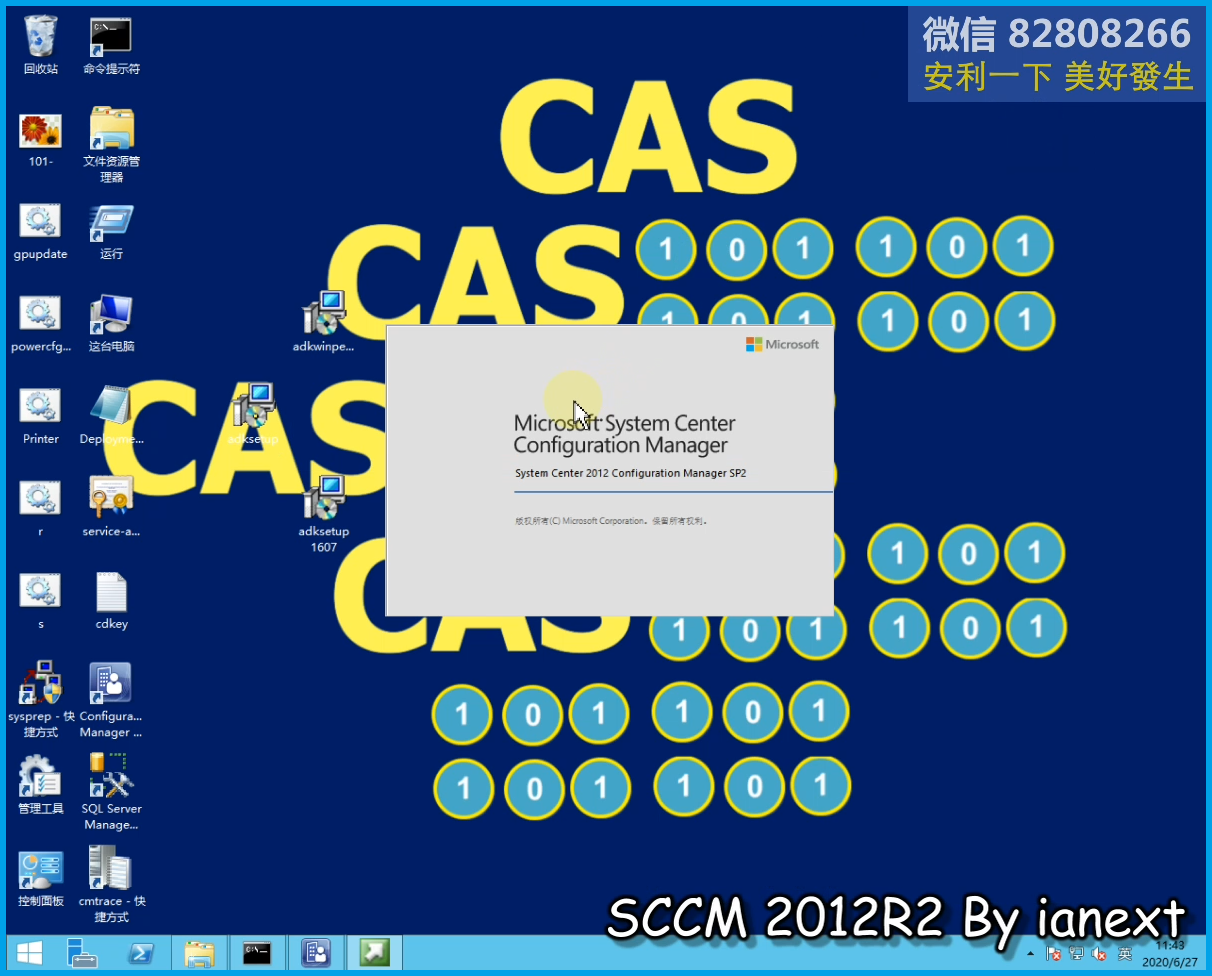Click the Microsoft logo on splash screen
Screen dimensions: 1212x976
click(x=782, y=344)
